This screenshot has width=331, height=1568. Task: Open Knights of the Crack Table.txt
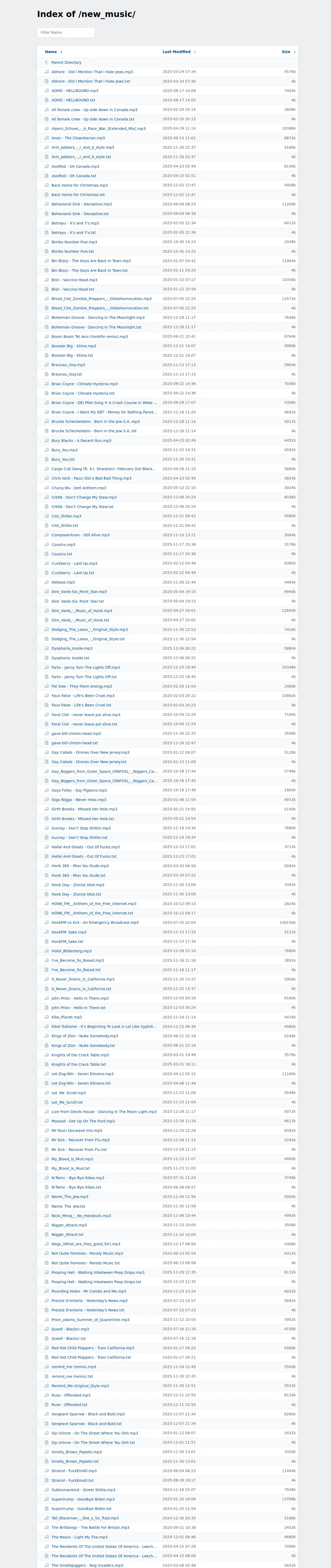(79, 1065)
